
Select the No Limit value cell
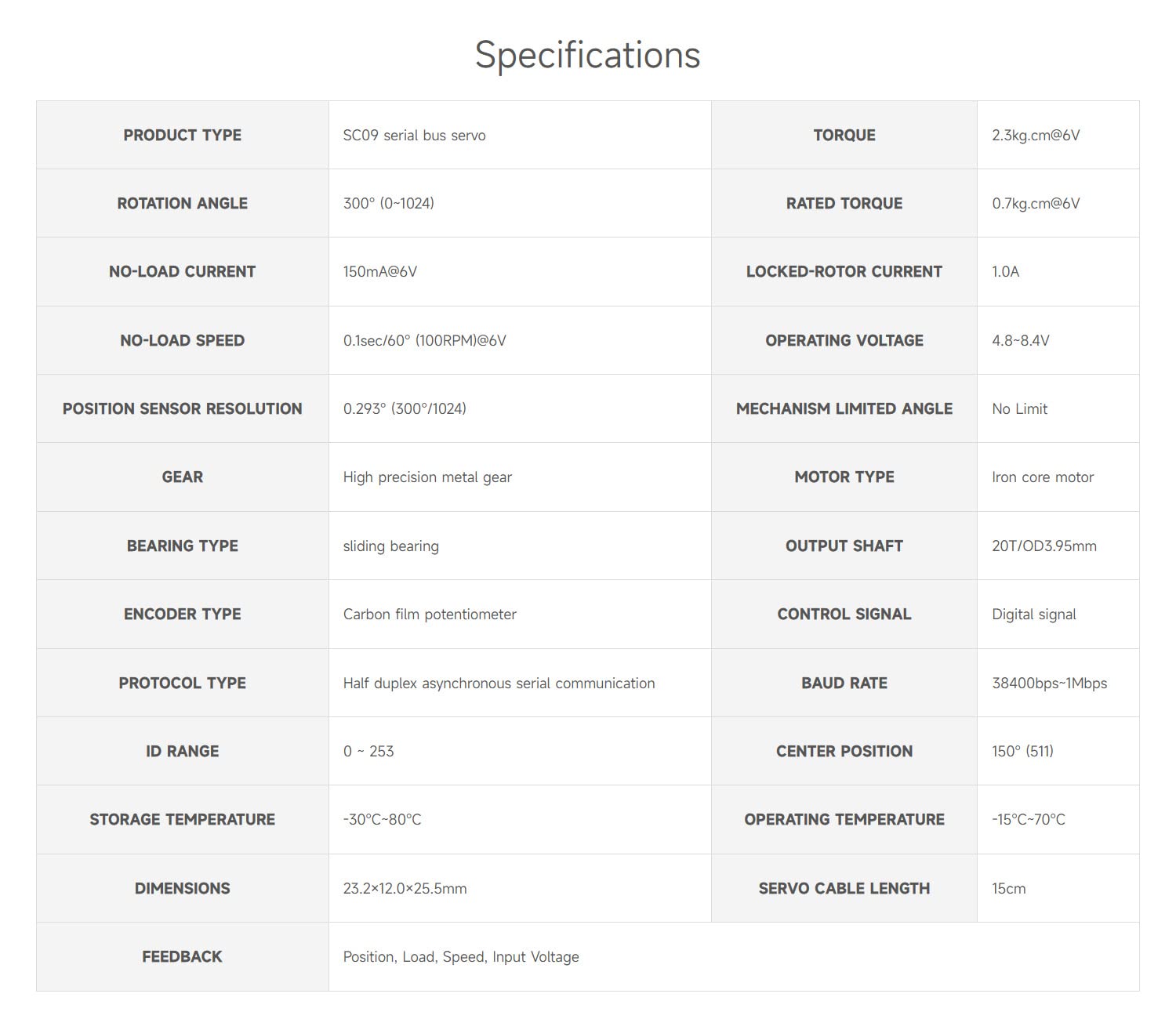pos(1019,409)
